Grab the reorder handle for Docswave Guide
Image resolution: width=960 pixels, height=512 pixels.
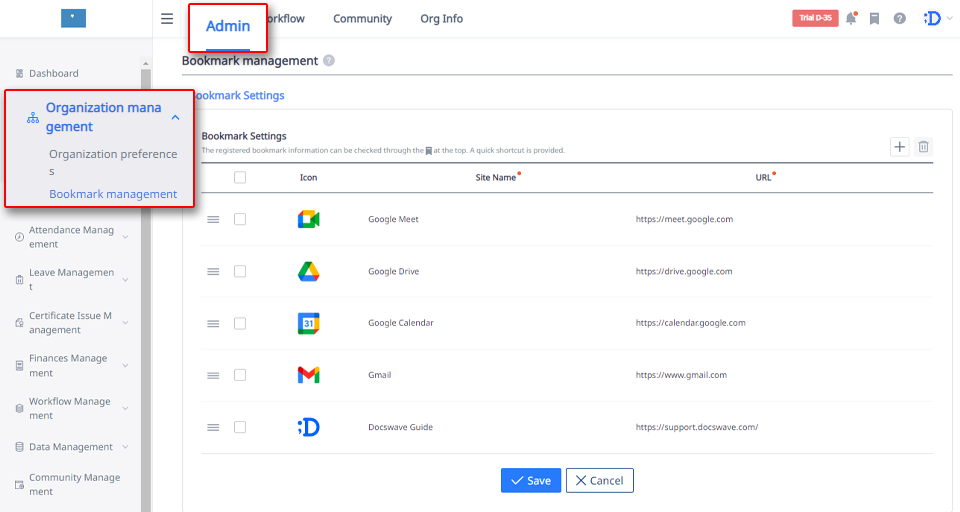point(213,427)
